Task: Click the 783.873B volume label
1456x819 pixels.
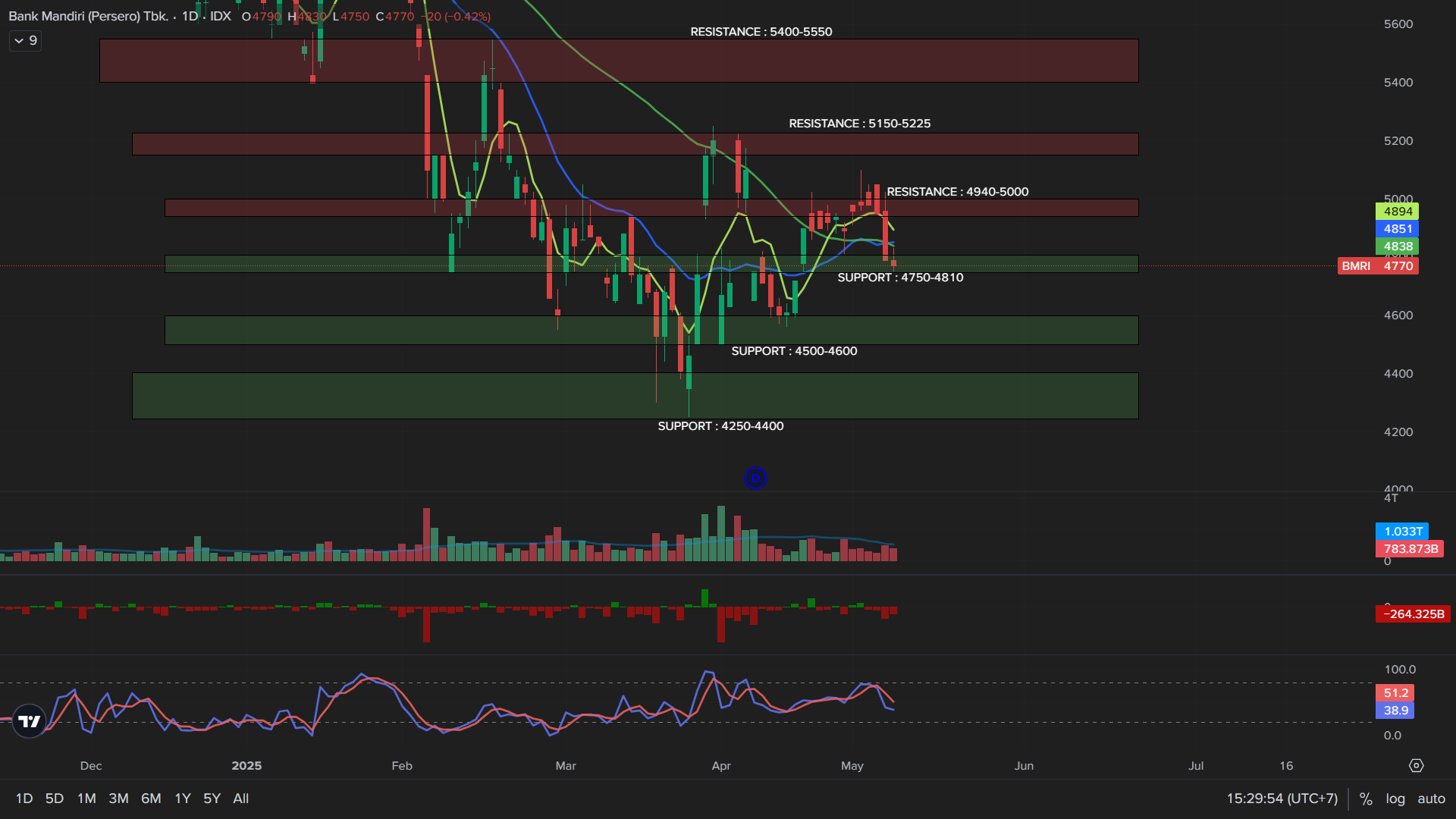Action: (1410, 549)
